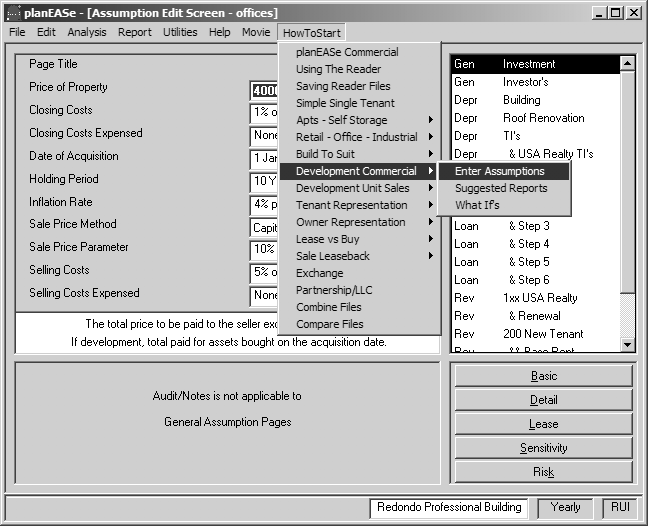Viewport: 648px width, 526px height.
Task: Click the Sensitivity button
Action: [x=543, y=448]
